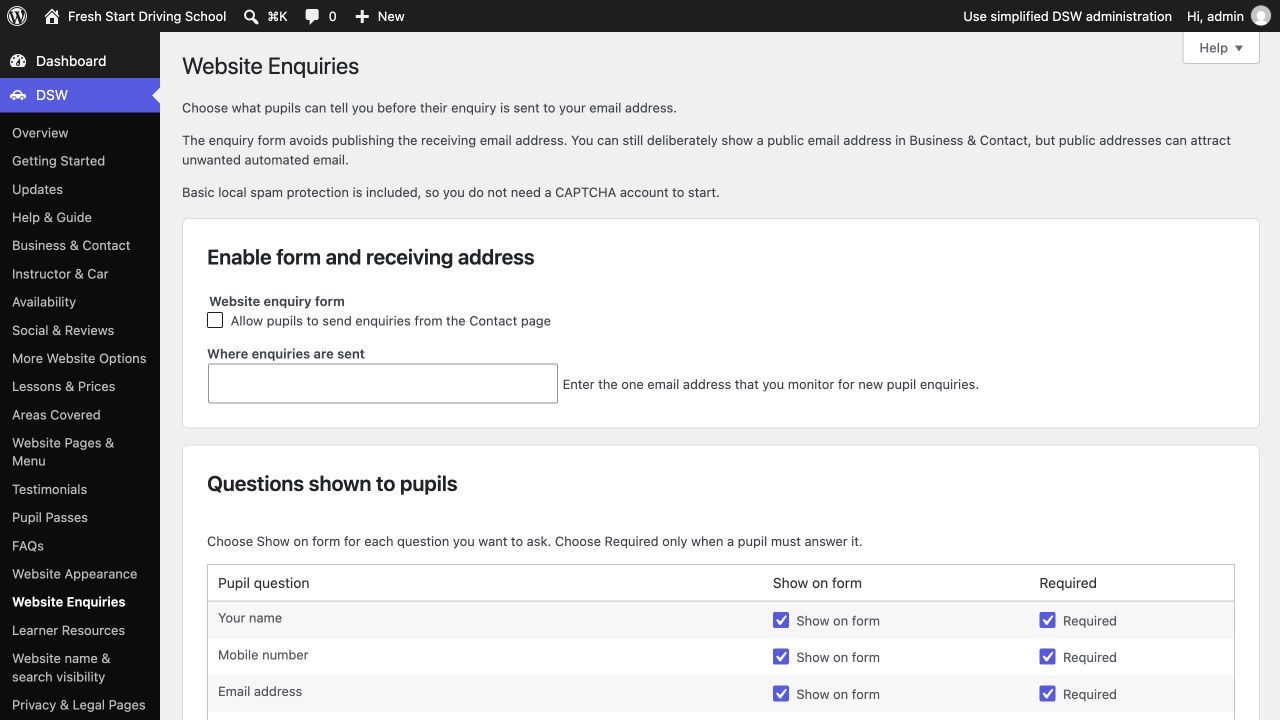Click the Required column header
This screenshot has width=1280, height=720.
(x=1068, y=583)
